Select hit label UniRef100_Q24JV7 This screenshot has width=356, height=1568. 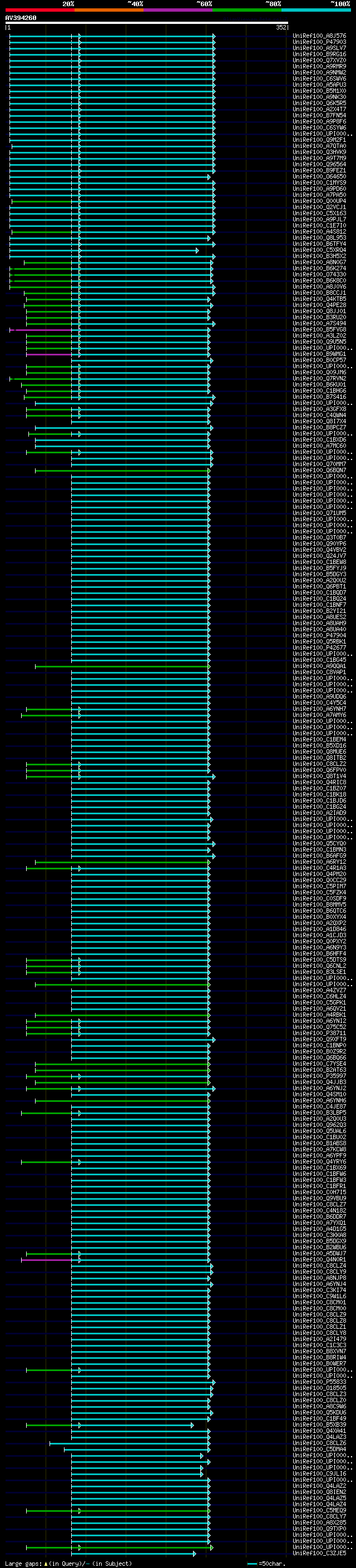click(319, 556)
